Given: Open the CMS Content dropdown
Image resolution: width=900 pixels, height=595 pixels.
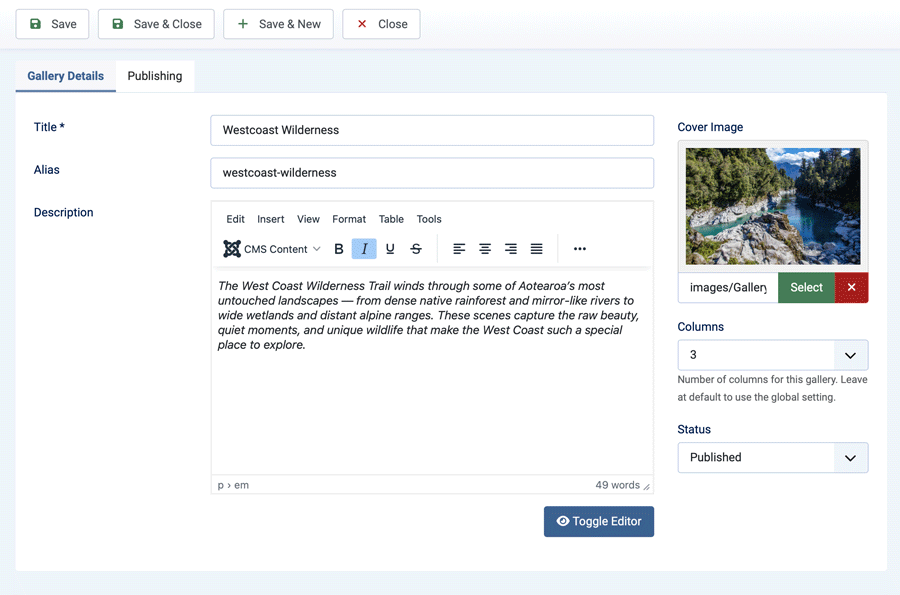Looking at the screenshot, I should click(272, 249).
